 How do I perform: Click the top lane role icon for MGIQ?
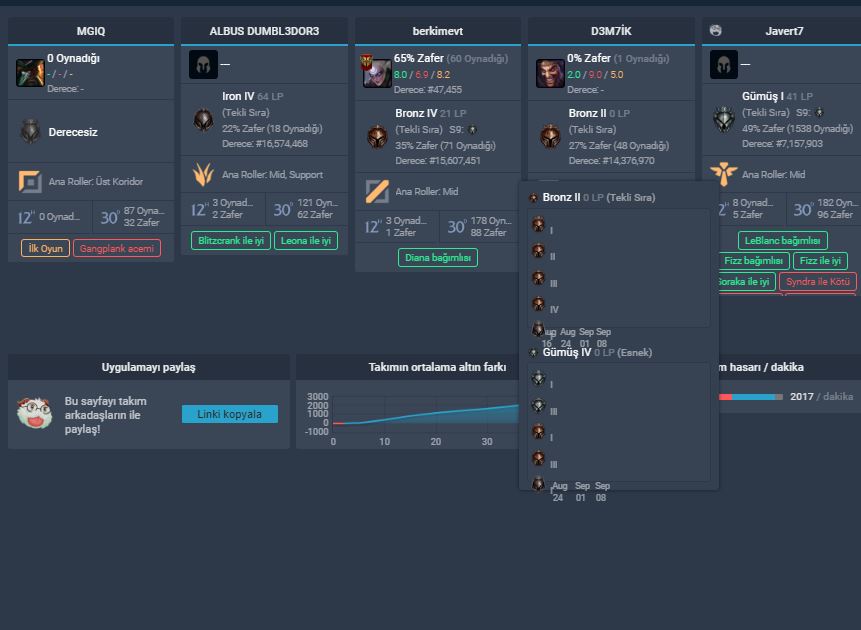(x=30, y=181)
